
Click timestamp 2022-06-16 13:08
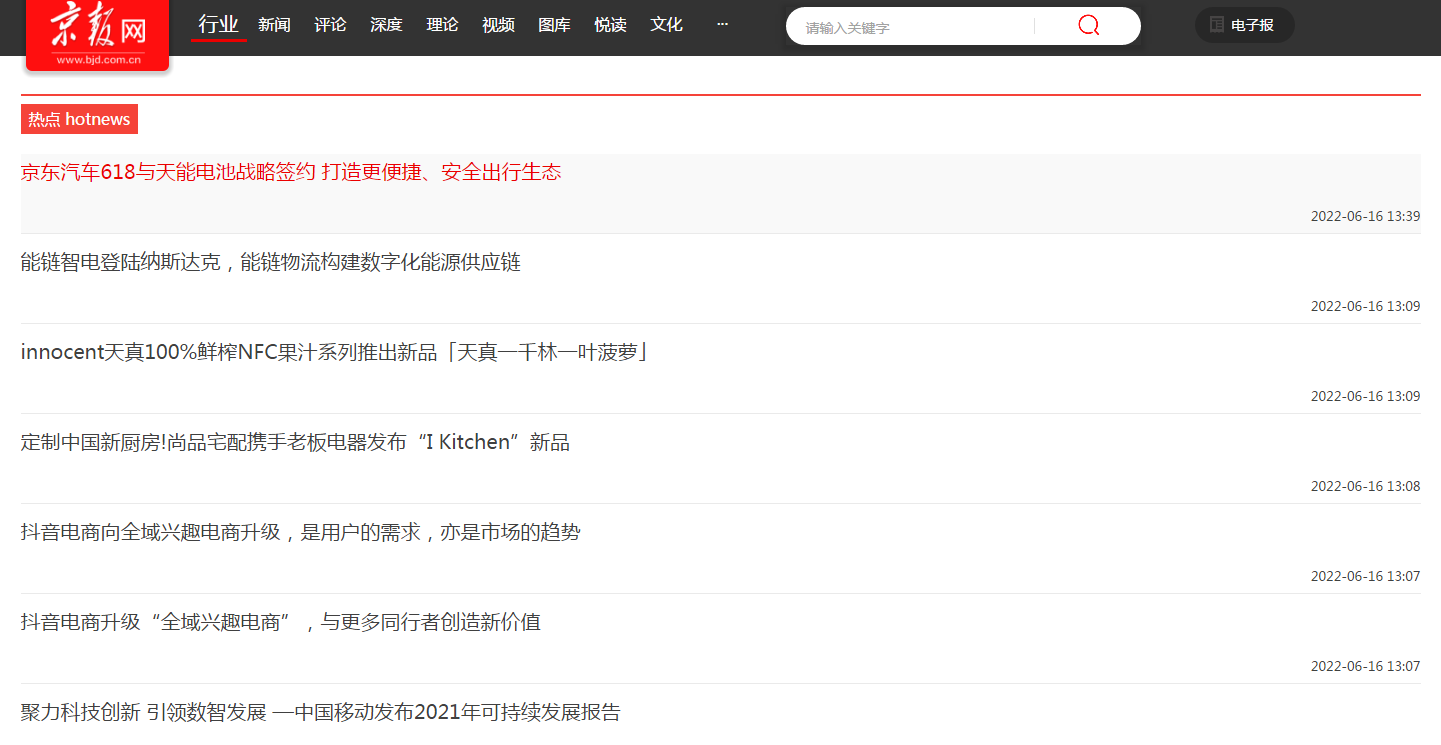tap(1365, 486)
